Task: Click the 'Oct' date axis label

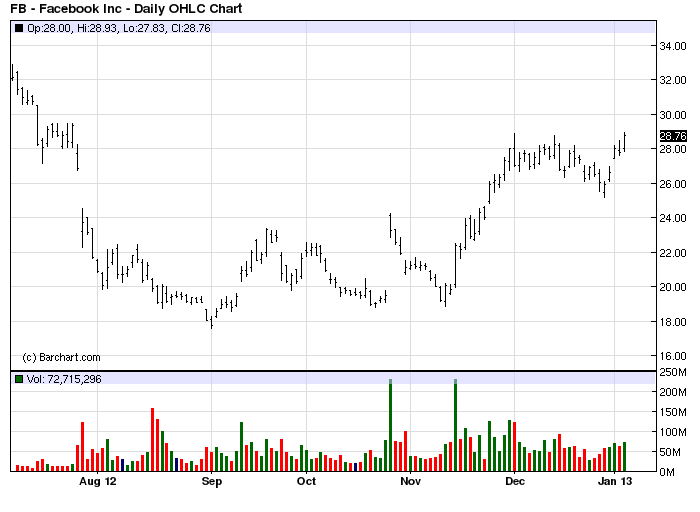Action: [306, 482]
